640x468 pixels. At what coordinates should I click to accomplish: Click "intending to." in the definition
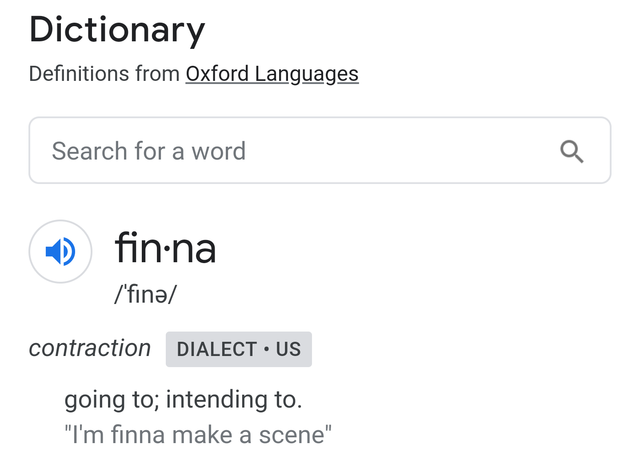click(x=234, y=399)
